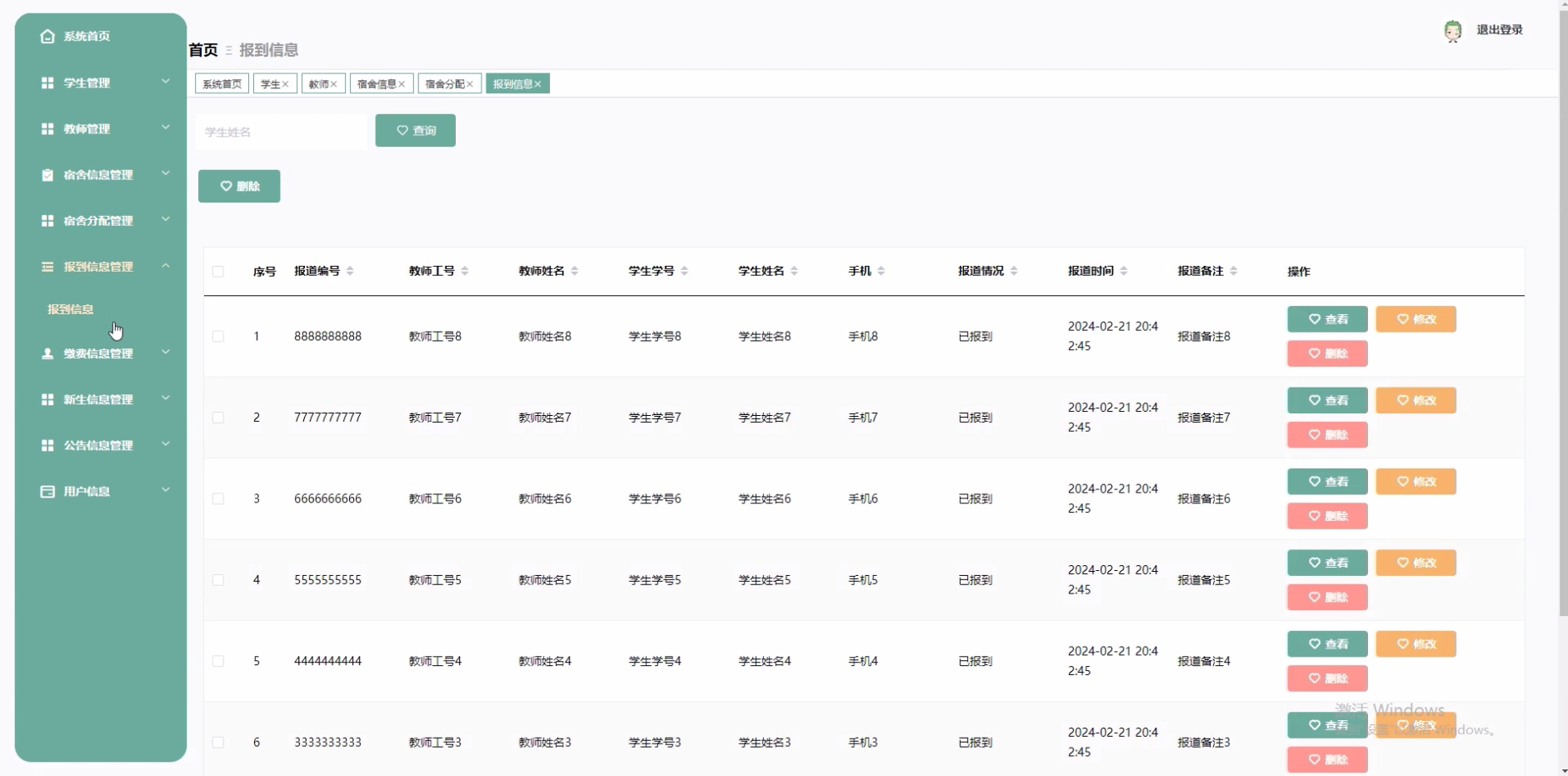Expand the 宿舍信息管理 menu chevron
The width and height of the screenshot is (1568, 776).
coord(166,173)
